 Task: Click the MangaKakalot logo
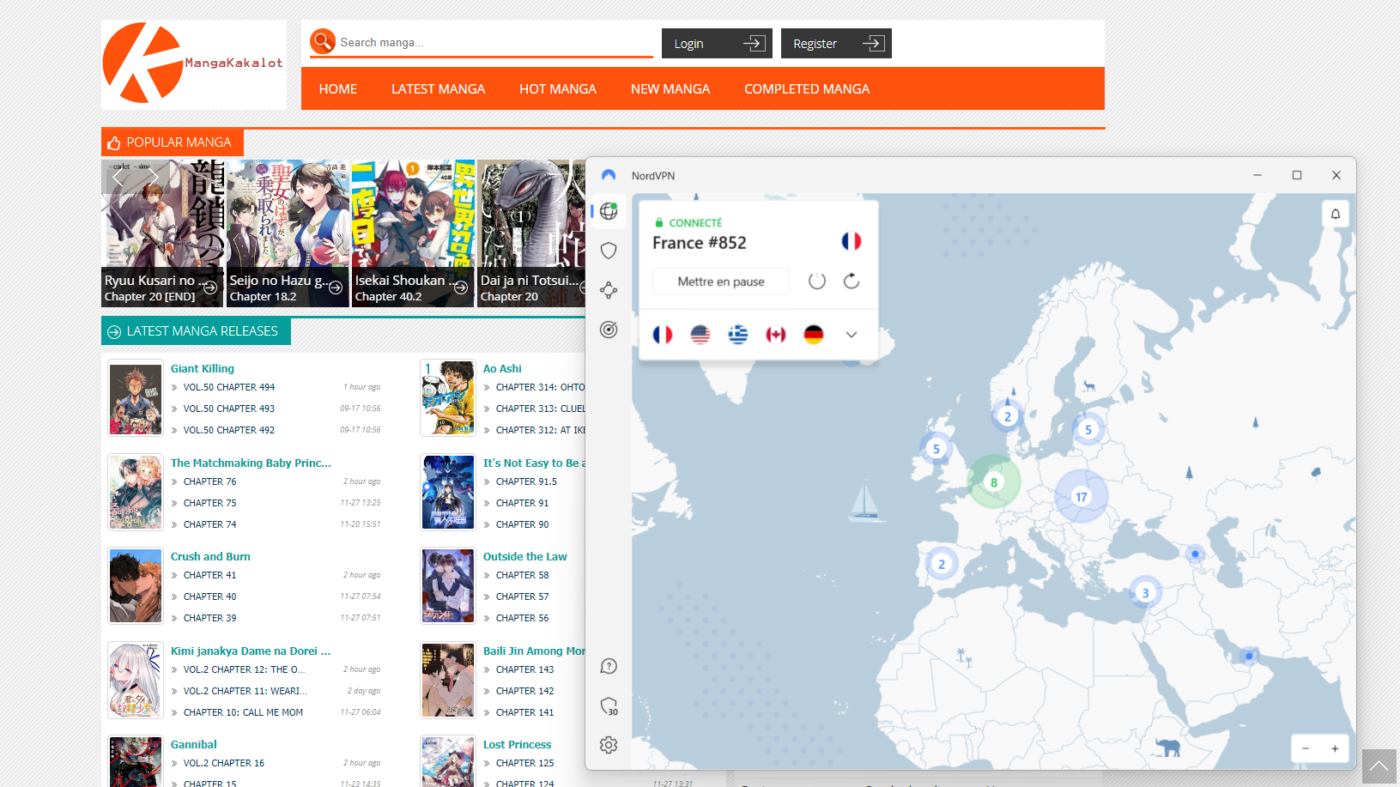tap(193, 64)
